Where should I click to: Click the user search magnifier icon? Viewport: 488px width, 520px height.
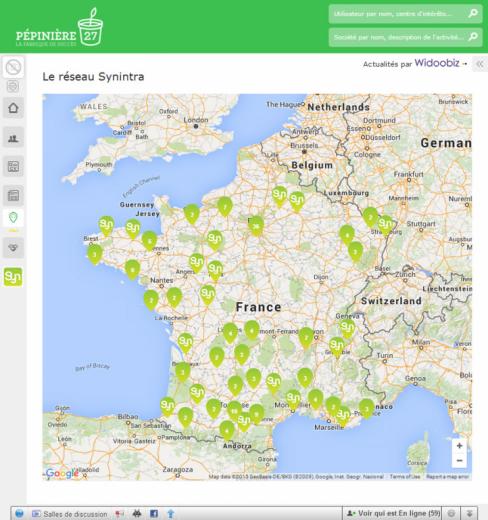[x=473, y=14]
